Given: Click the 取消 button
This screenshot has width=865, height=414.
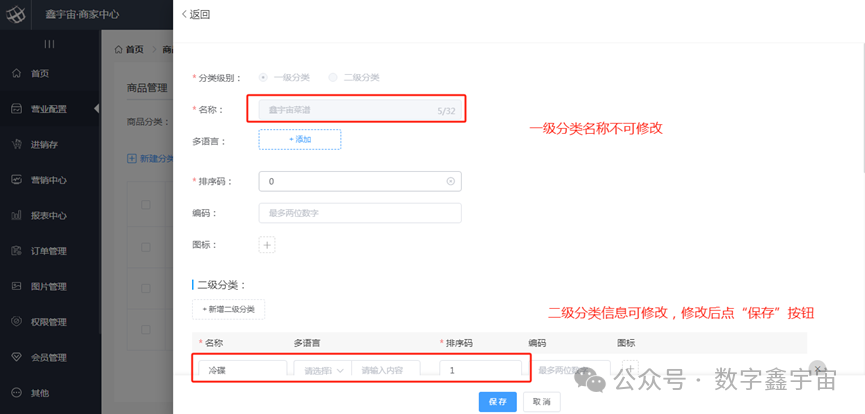Looking at the screenshot, I should (542, 402).
